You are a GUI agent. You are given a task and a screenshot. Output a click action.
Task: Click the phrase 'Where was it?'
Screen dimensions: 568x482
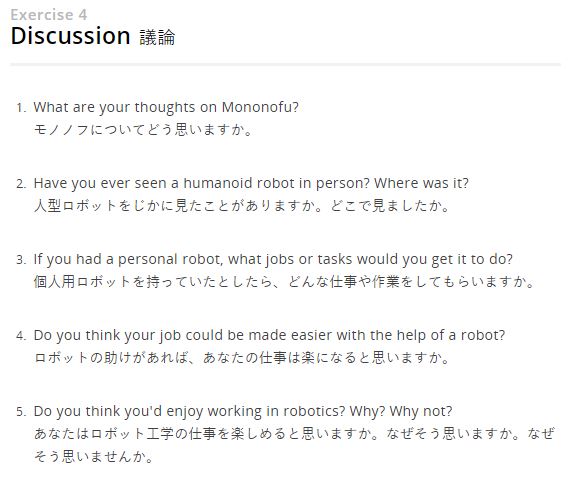coord(421,183)
